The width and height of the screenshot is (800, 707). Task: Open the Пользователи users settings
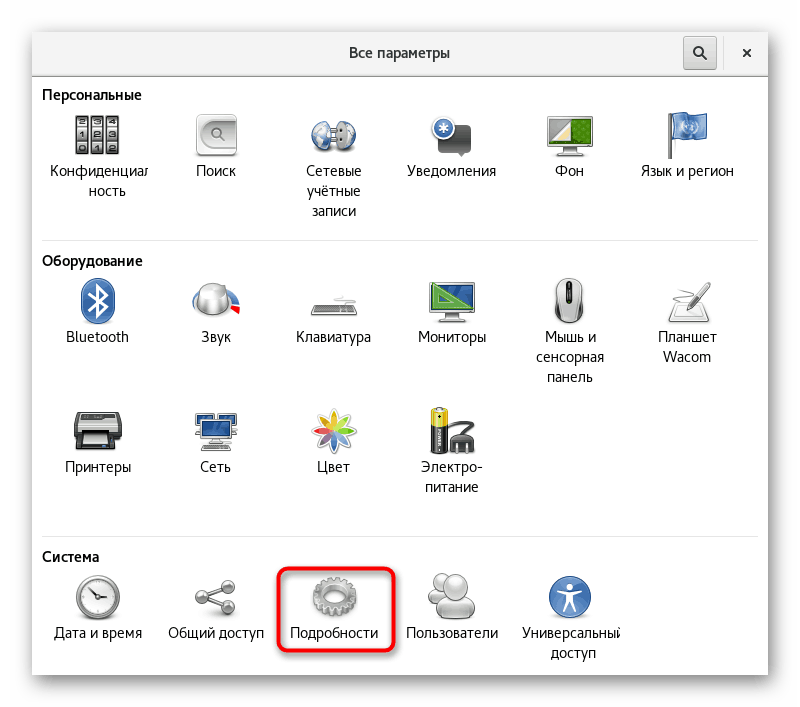(452, 596)
